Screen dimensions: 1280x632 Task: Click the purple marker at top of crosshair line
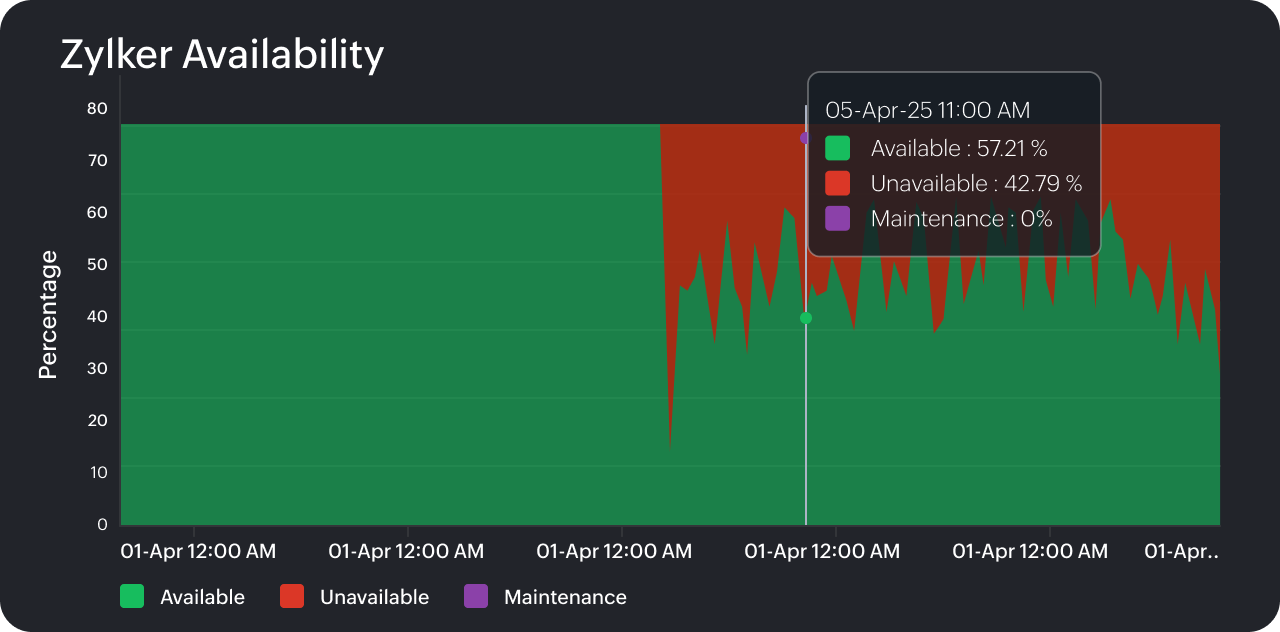point(805,137)
